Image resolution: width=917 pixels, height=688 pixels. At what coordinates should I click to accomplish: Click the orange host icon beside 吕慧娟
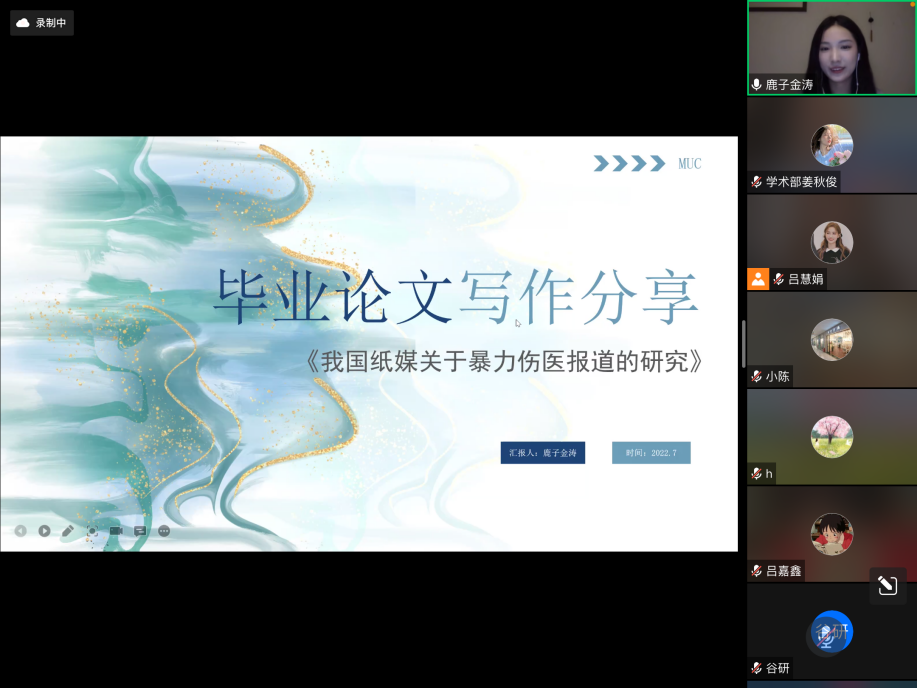[x=758, y=279]
